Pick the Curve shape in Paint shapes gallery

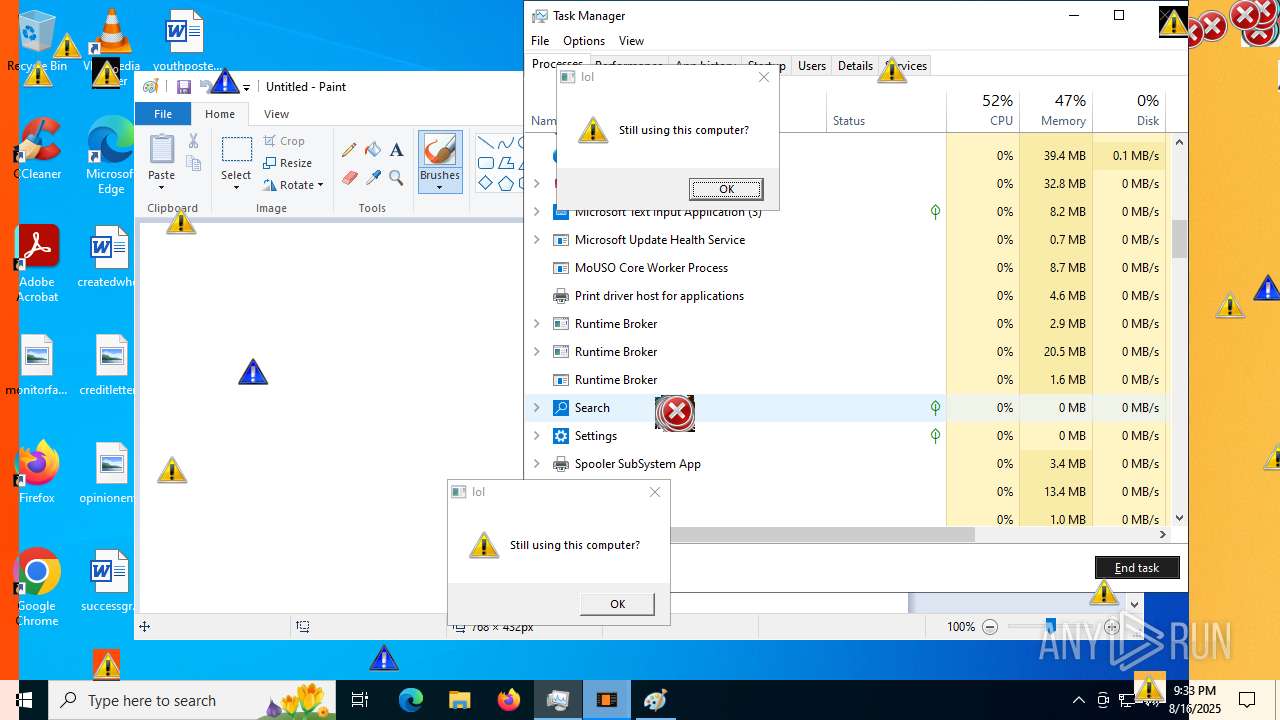pos(506,143)
